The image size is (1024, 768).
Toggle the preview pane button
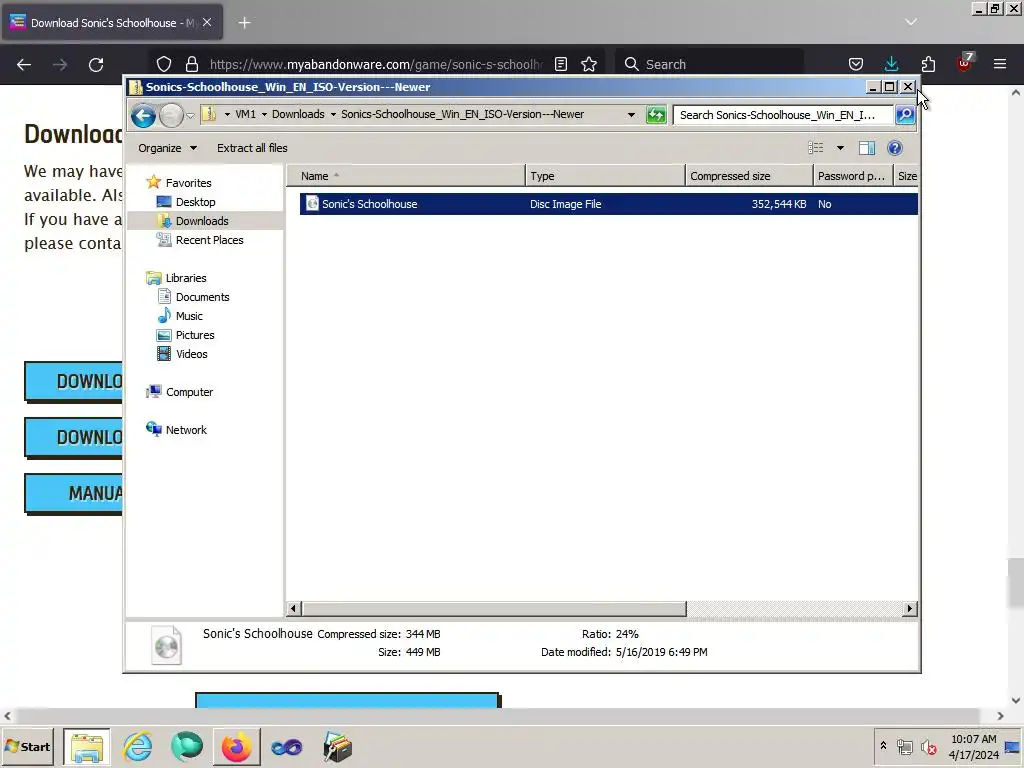tap(867, 148)
